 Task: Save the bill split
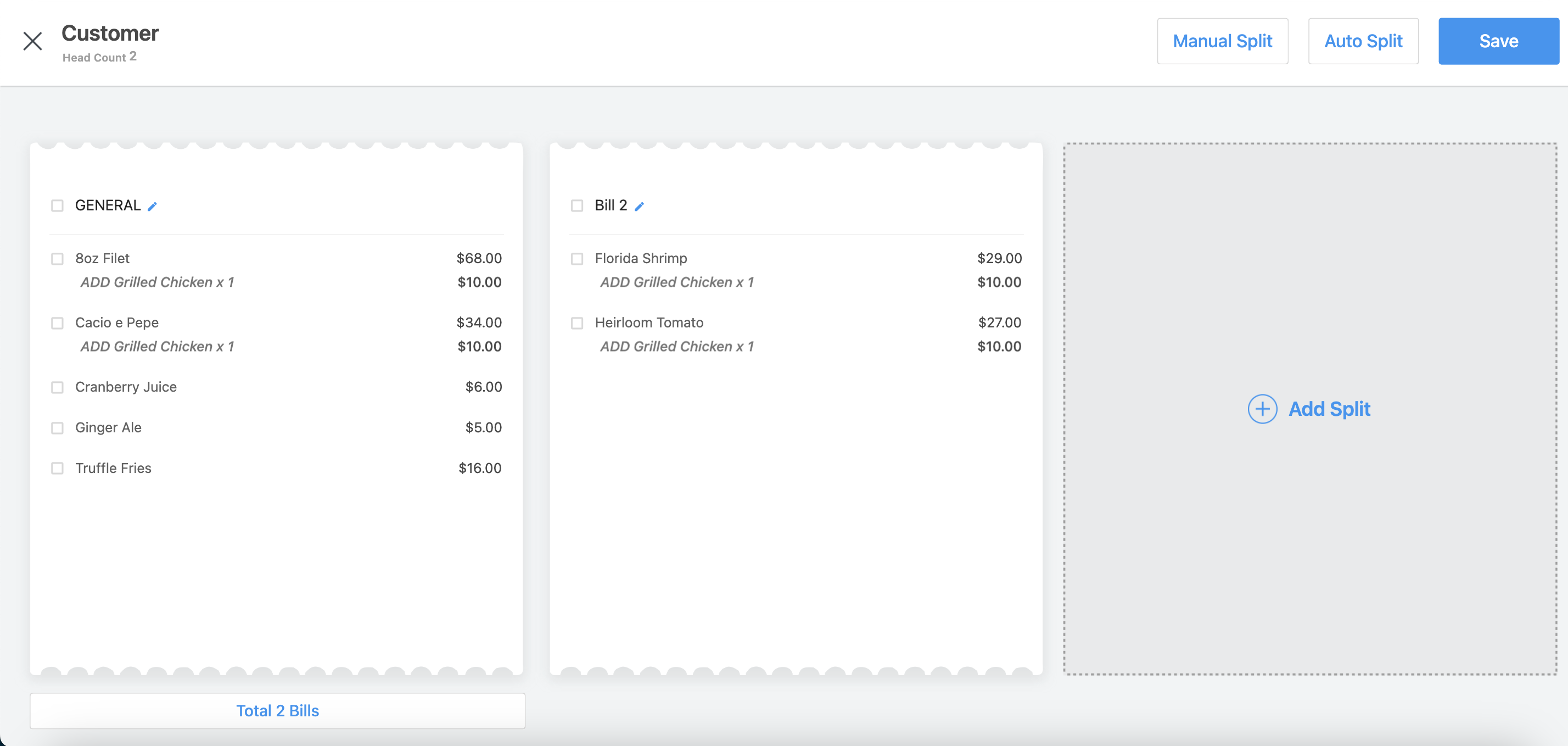tap(1498, 41)
